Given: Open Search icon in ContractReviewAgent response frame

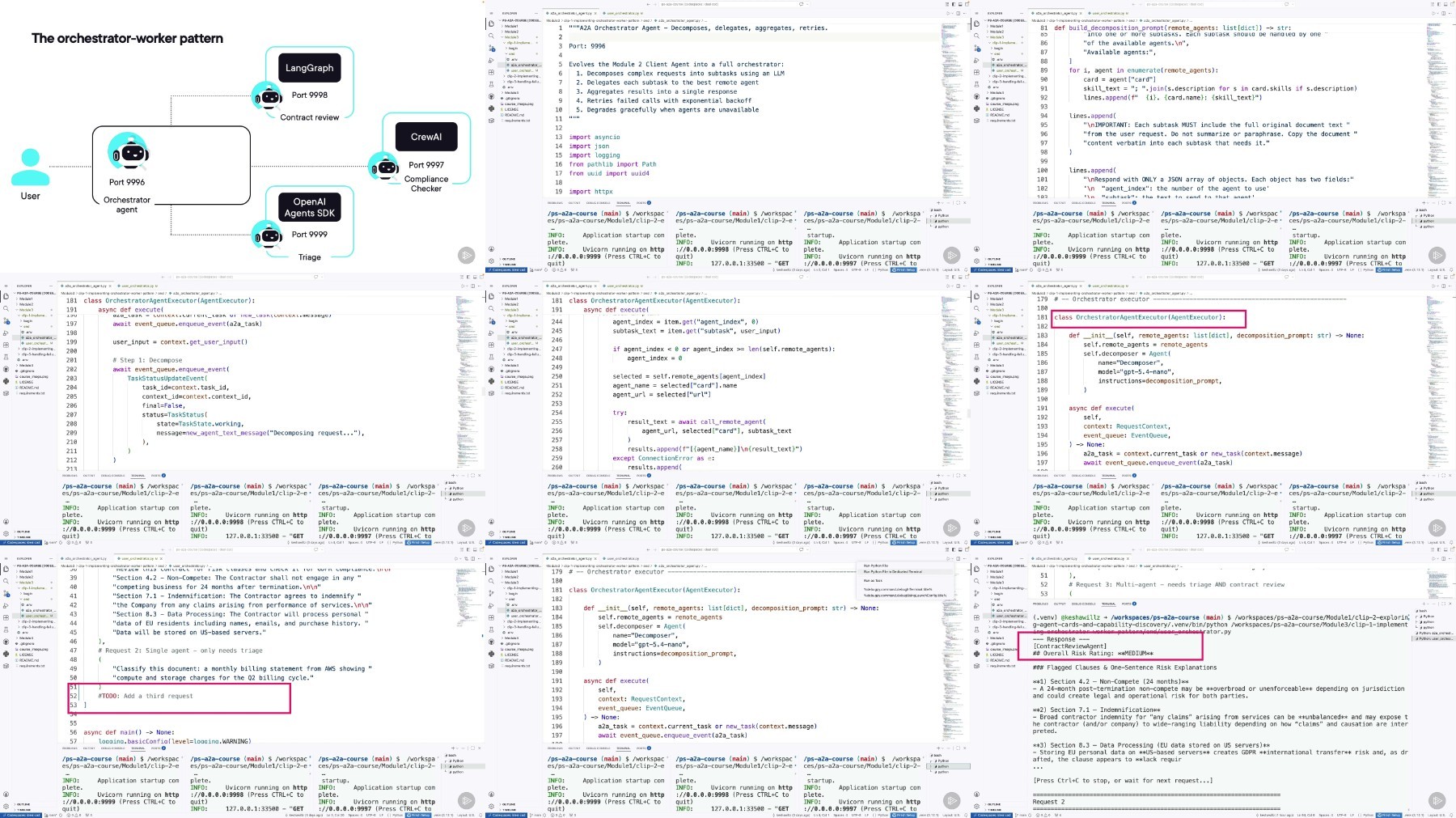Looking at the screenshot, I should tap(977, 582).
